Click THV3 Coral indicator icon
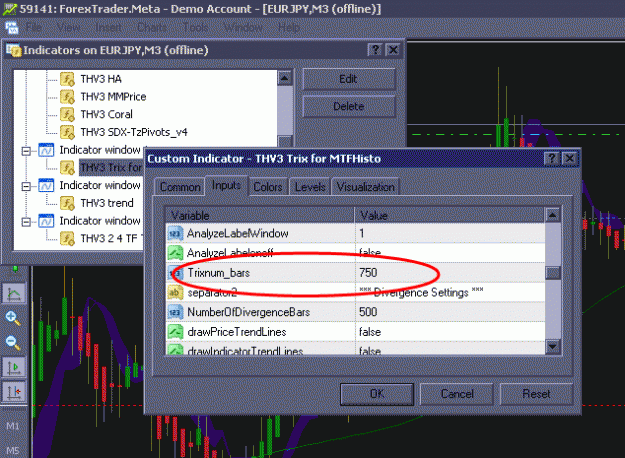Viewport: 625px width, 458px height. (x=67, y=114)
